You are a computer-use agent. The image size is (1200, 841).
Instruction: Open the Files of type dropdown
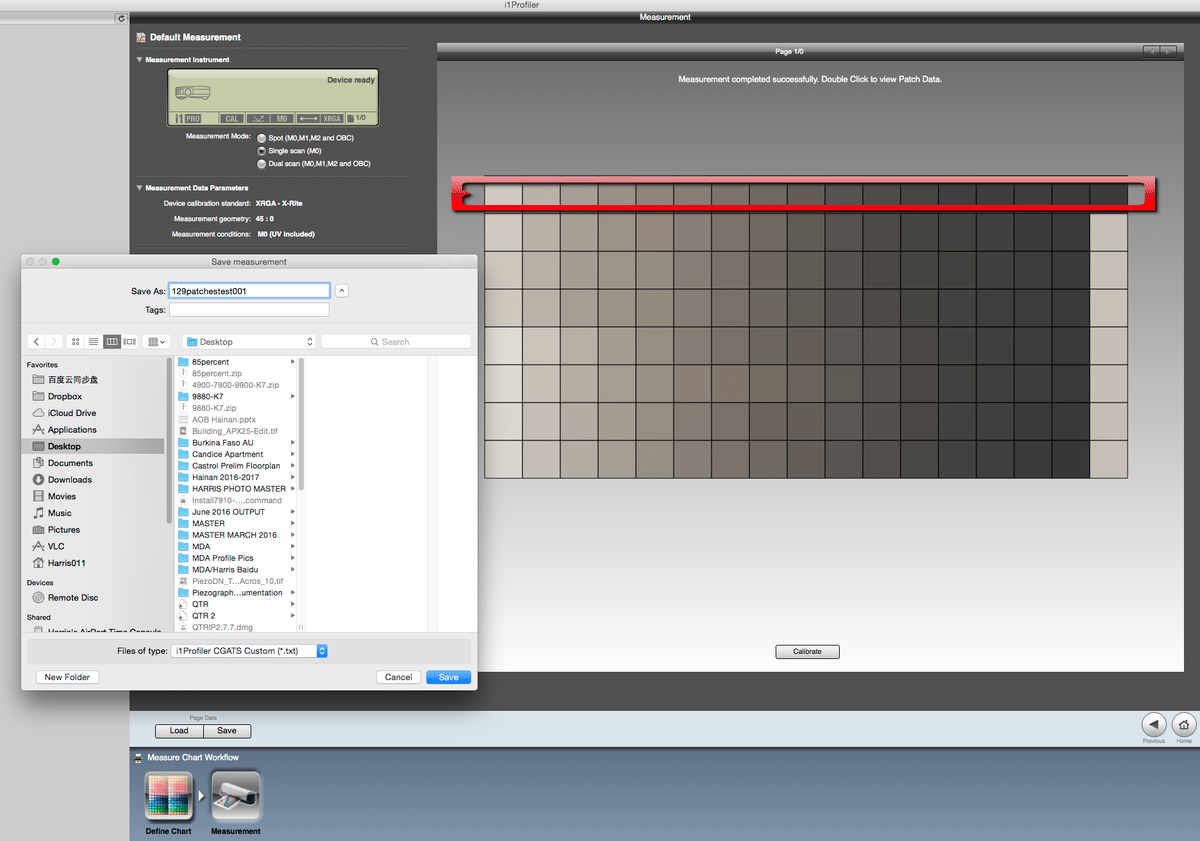(249, 651)
